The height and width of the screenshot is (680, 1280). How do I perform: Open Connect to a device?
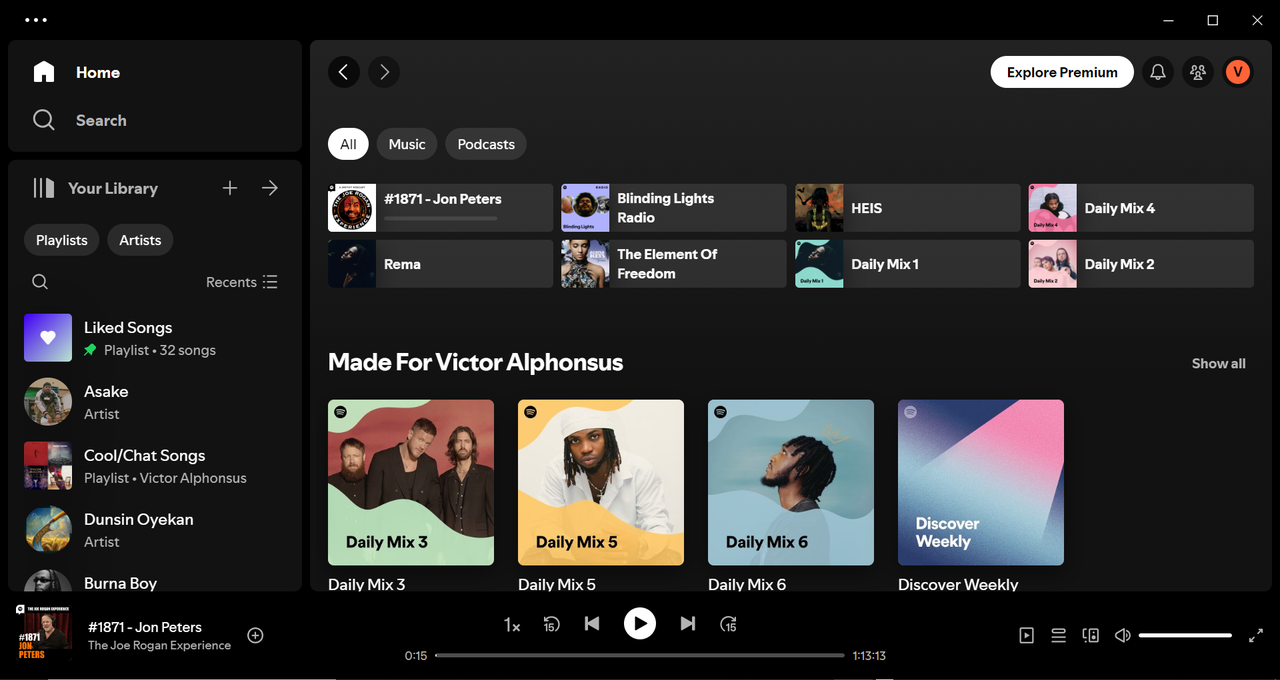(1091, 635)
